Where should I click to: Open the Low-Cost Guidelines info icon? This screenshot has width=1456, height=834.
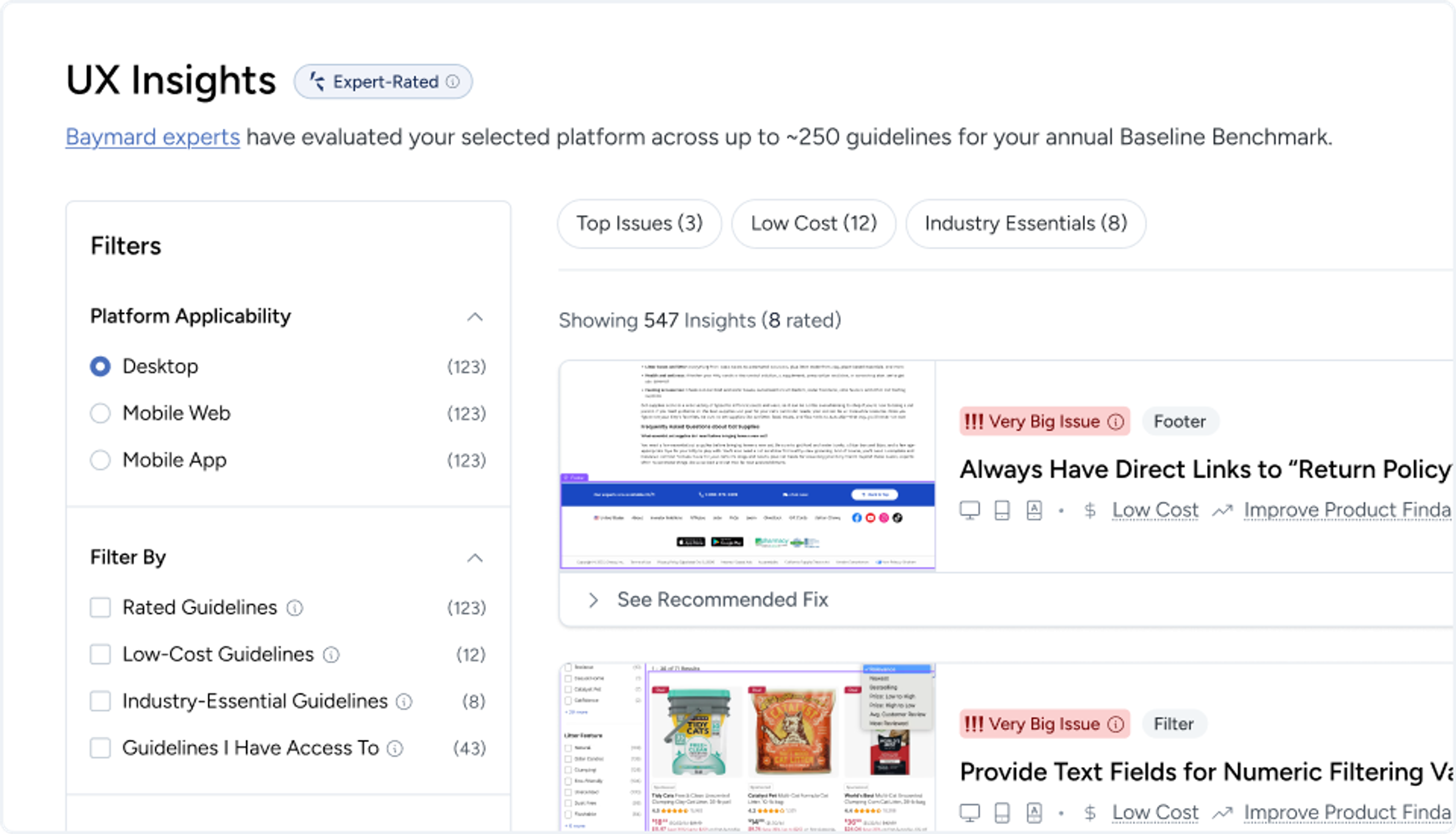pos(332,655)
